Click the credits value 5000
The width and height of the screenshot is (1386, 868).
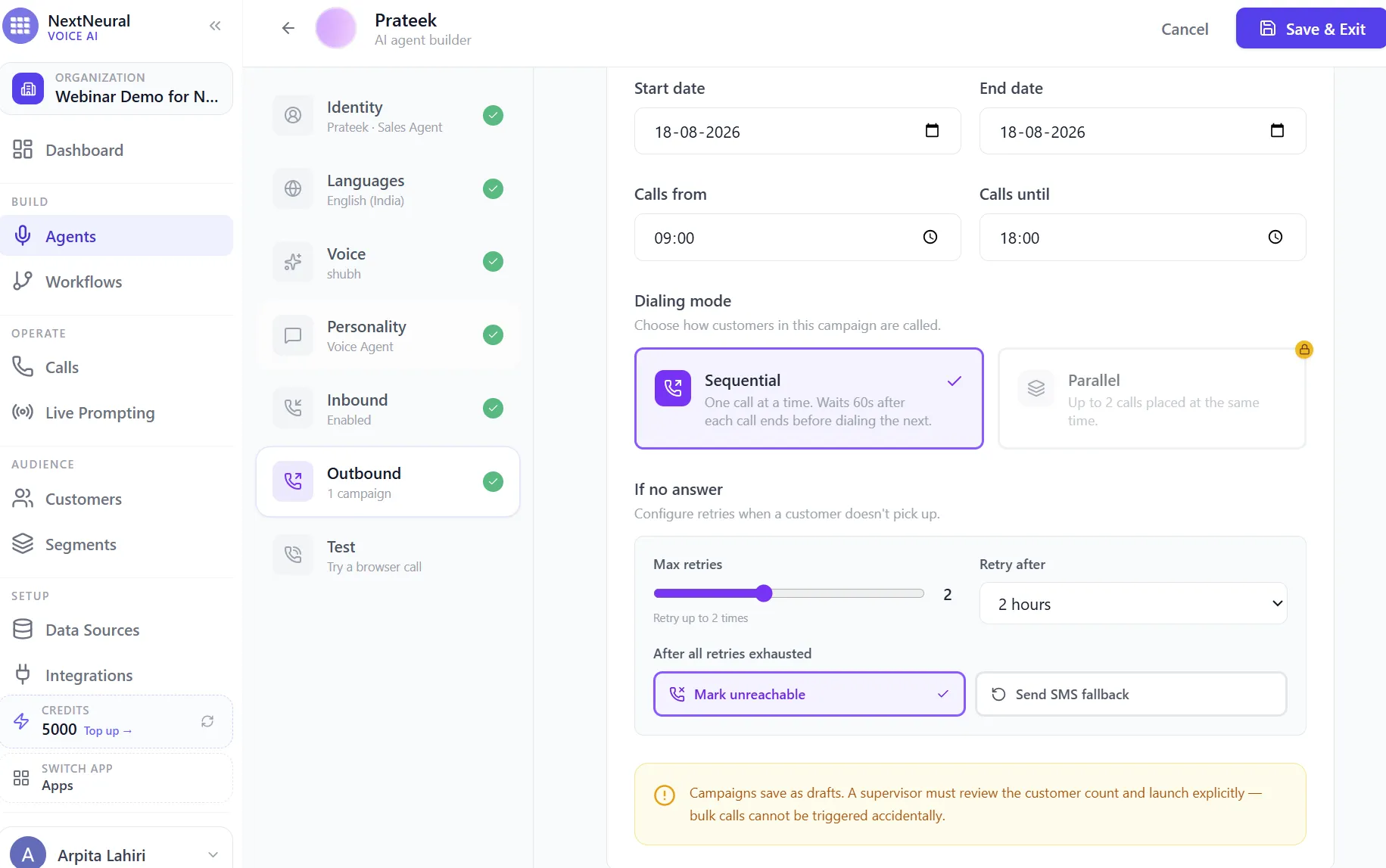pos(59,729)
